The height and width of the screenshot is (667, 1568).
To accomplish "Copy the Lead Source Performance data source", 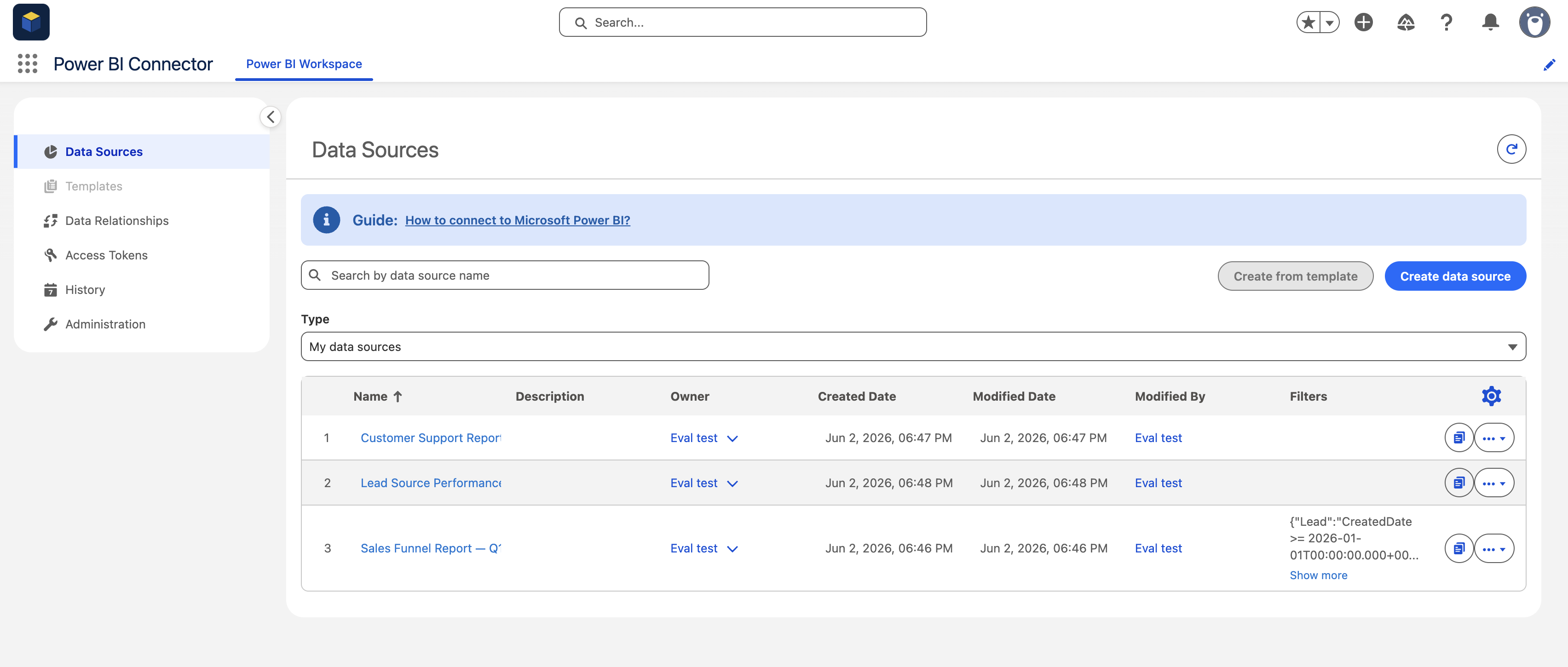I will click(1458, 483).
